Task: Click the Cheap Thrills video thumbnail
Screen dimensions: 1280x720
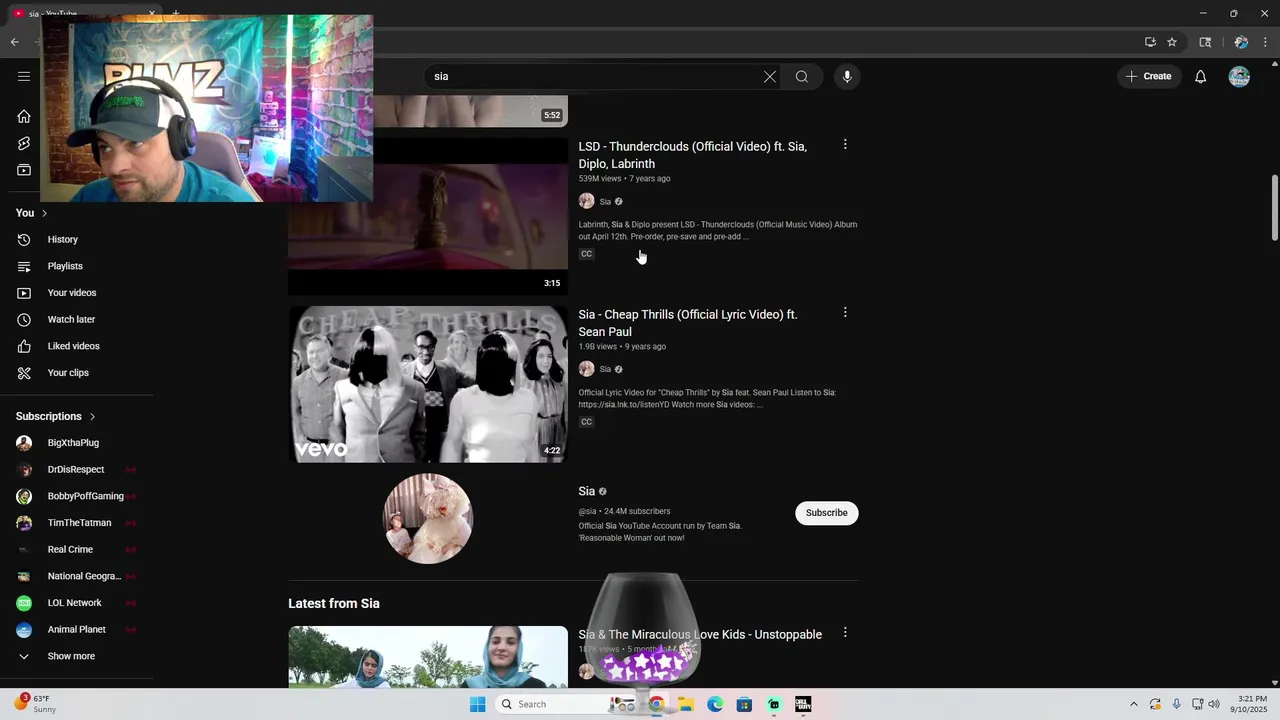Action: (x=428, y=384)
